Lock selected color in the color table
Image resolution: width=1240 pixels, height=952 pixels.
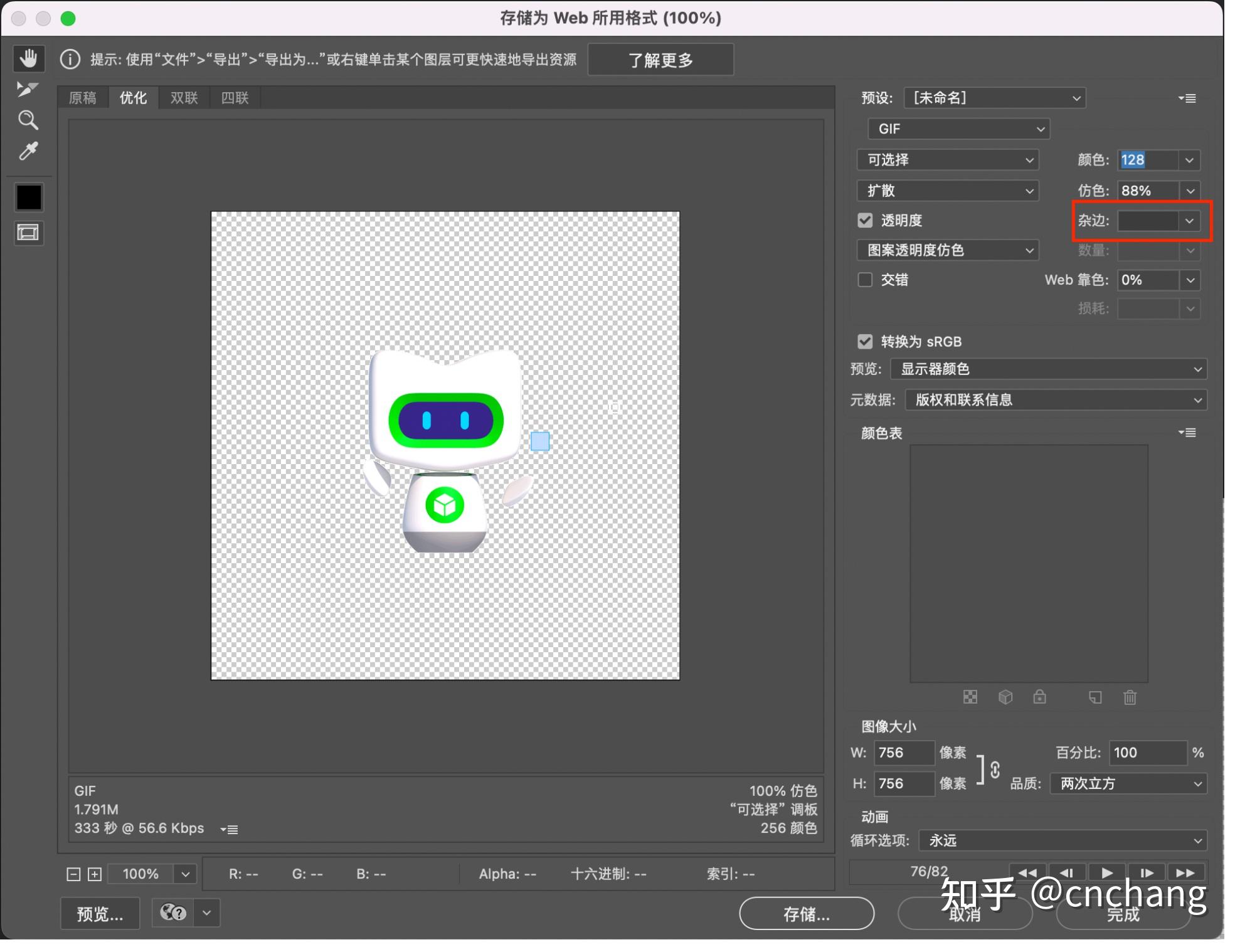(x=1040, y=697)
